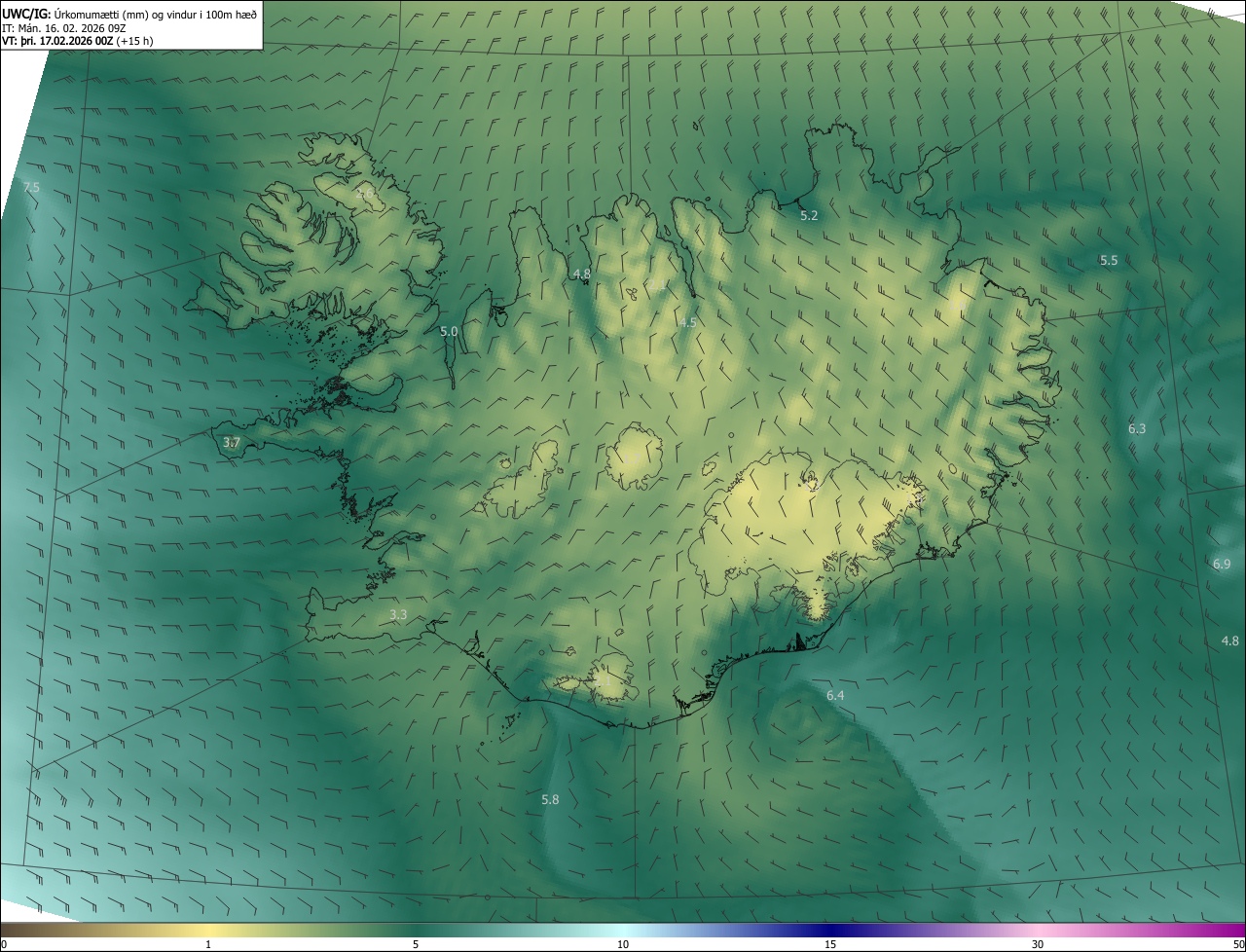Select the 6.4 value label on the map
Image resolution: width=1246 pixels, height=952 pixels.
(835, 695)
